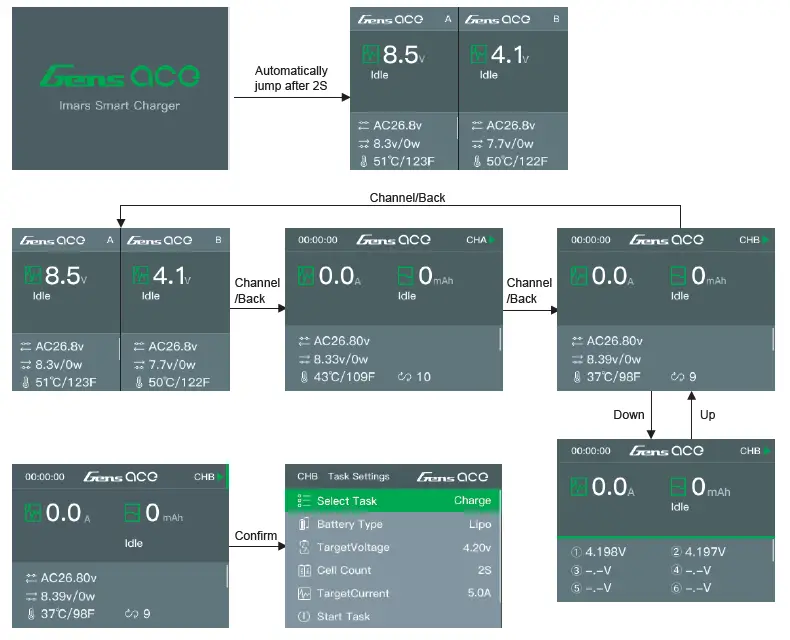Click the Idle status on CHA screen
This screenshot has width=790, height=640.
click(407, 296)
